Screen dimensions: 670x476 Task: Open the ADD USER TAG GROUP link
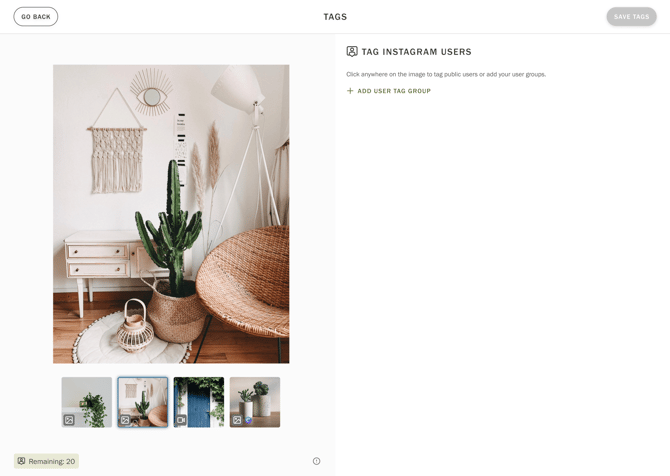pyautogui.click(x=388, y=91)
